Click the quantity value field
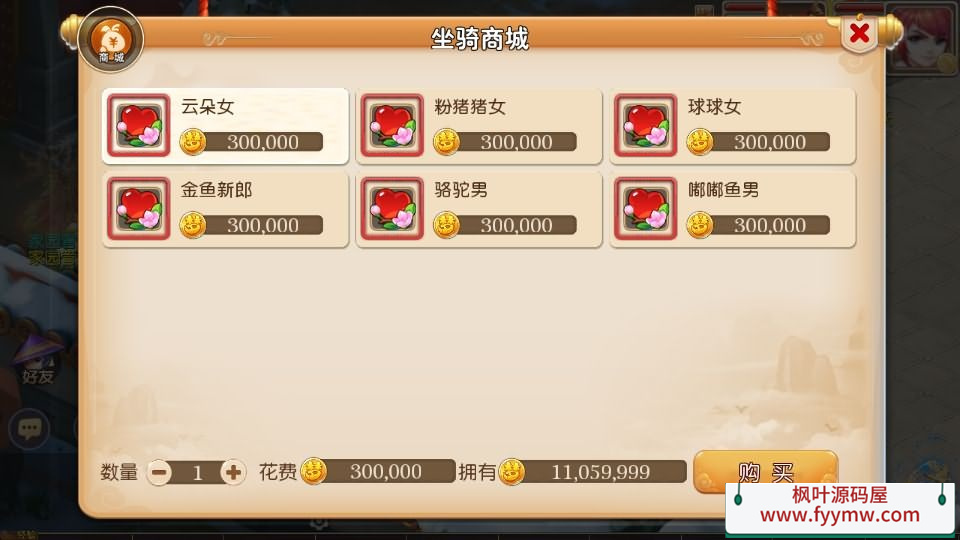Screen dimensions: 960x540 point(197,473)
